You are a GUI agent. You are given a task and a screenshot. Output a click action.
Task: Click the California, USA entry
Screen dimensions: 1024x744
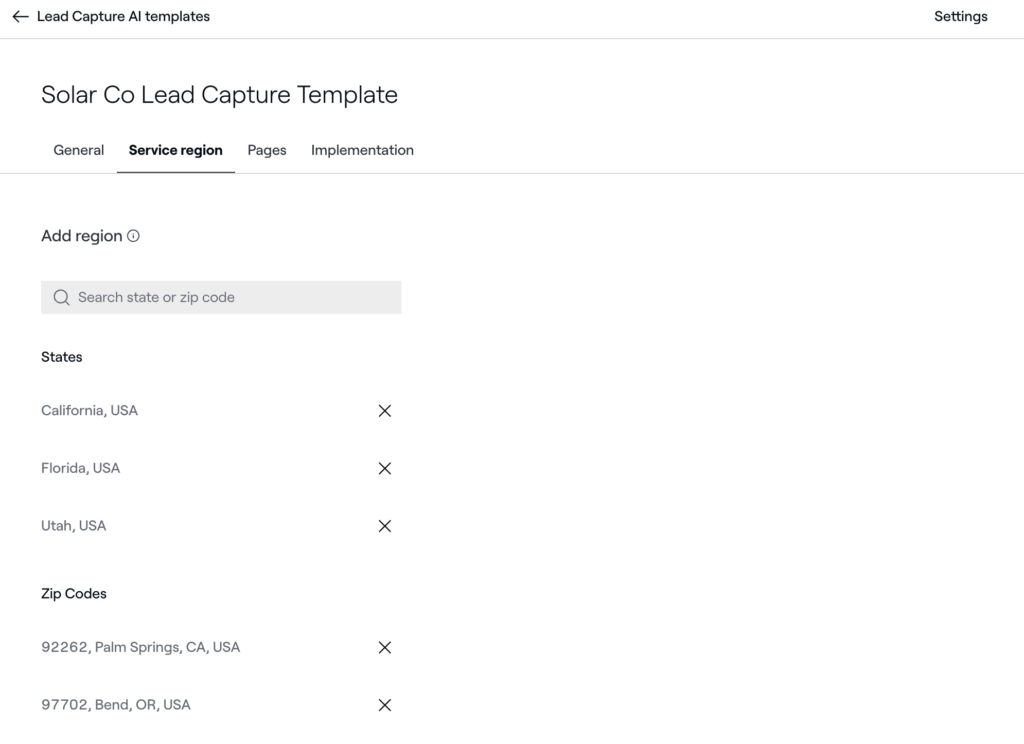(x=89, y=410)
